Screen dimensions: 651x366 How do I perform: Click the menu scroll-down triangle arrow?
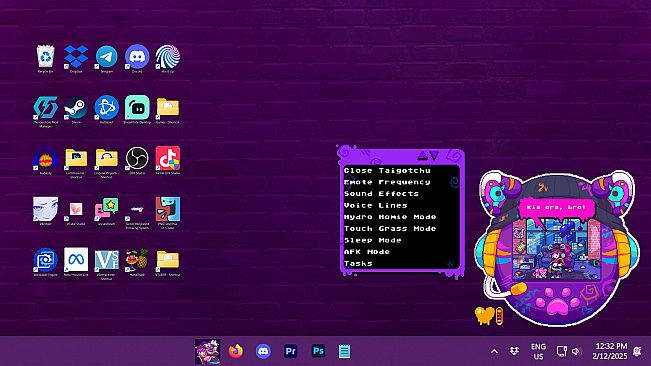point(434,156)
